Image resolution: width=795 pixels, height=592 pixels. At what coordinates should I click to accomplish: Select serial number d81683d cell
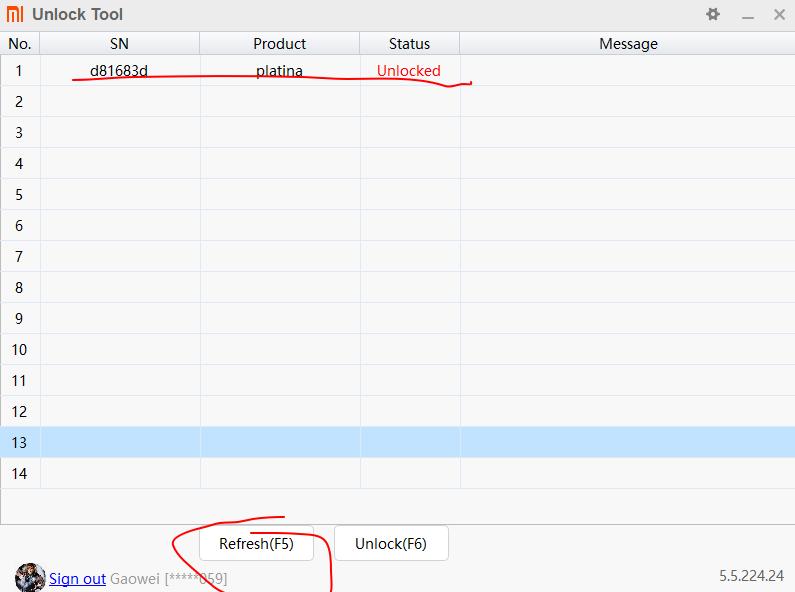pyautogui.click(x=119, y=70)
